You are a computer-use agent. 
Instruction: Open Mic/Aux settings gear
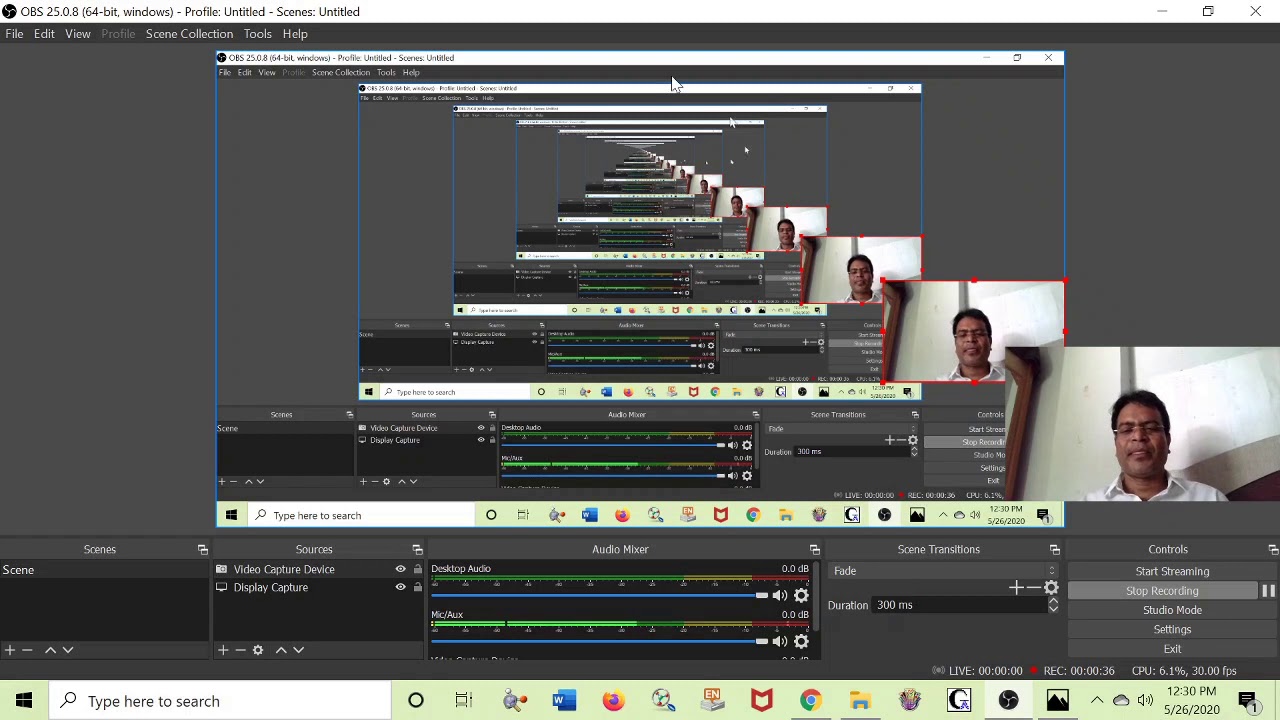coord(801,641)
